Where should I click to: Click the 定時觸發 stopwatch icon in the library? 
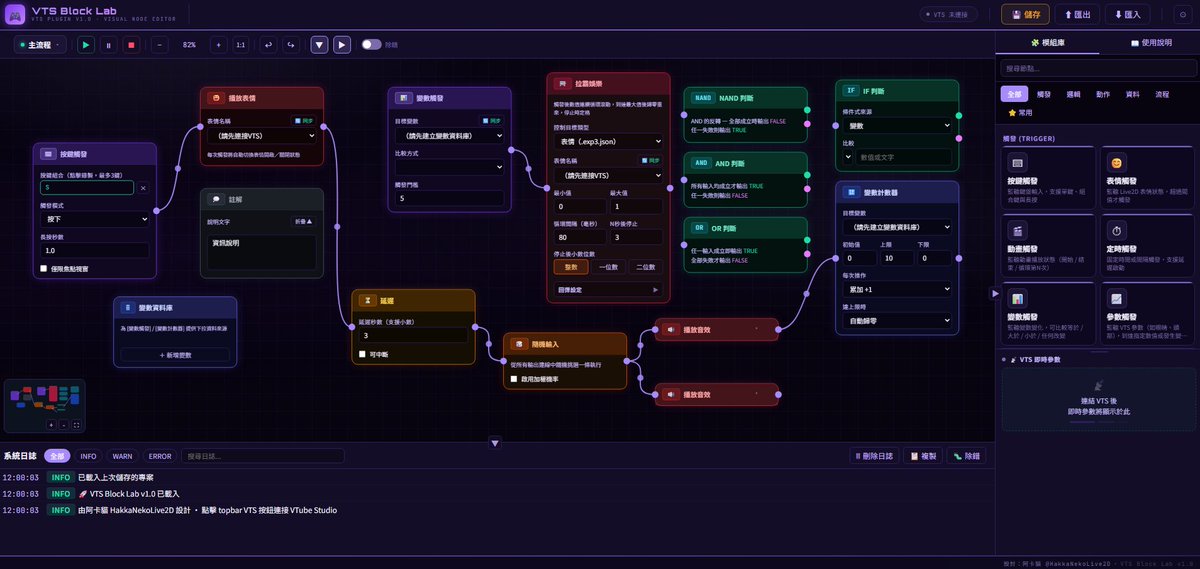(x=1117, y=230)
